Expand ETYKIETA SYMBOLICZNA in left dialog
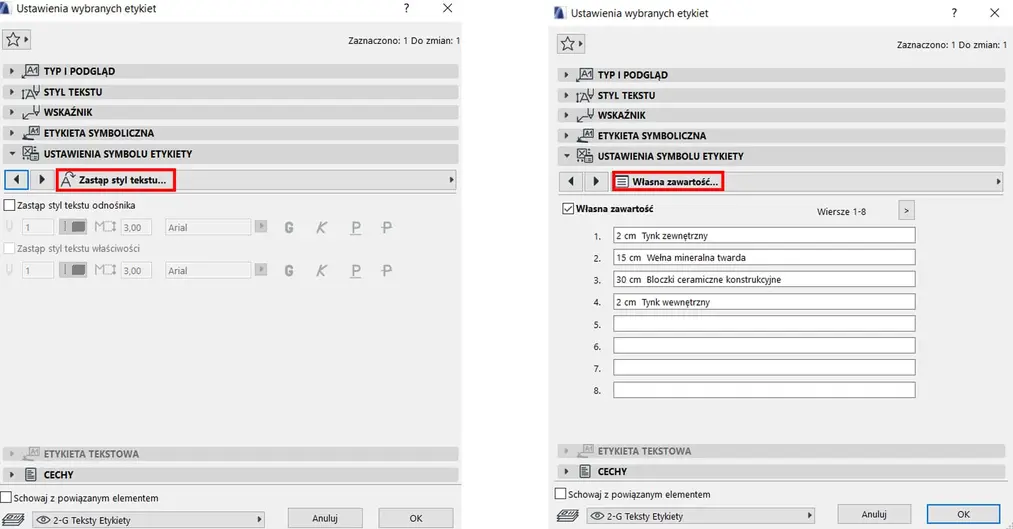Image resolution: width=1013 pixels, height=529 pixels. coord(231,133)
